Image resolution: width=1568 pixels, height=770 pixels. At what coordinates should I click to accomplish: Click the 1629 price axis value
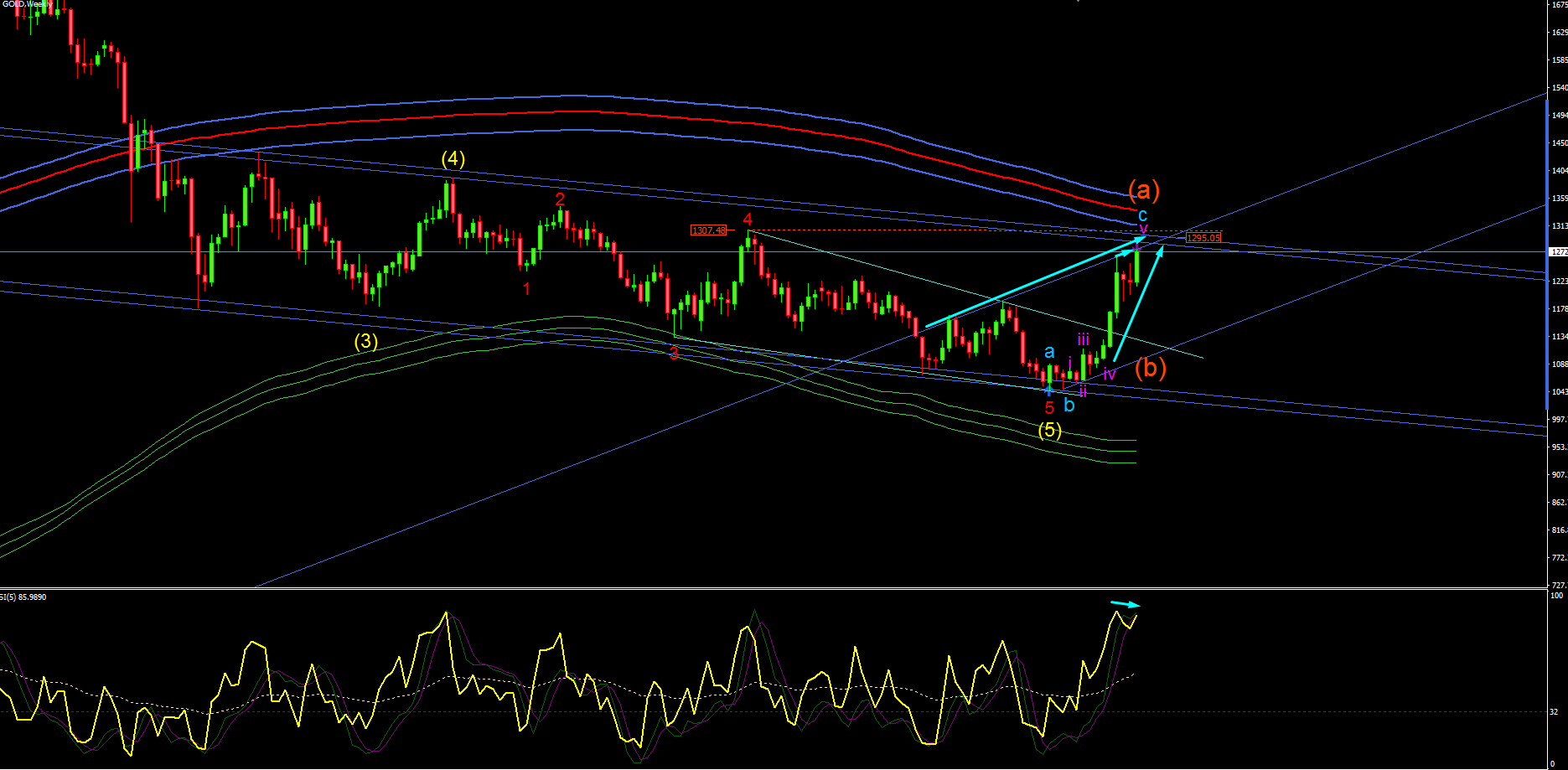(1559, 33)
